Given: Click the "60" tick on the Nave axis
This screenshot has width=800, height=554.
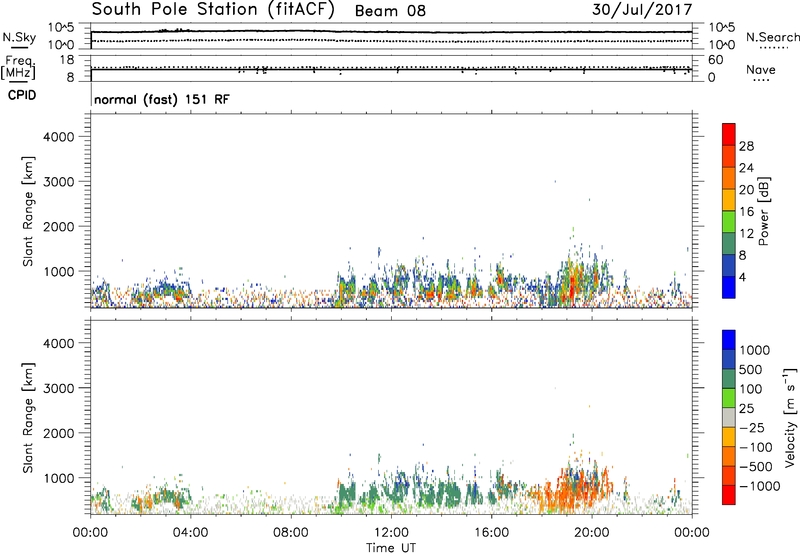Looking at the screenshot, I should (x=715, y=60).
